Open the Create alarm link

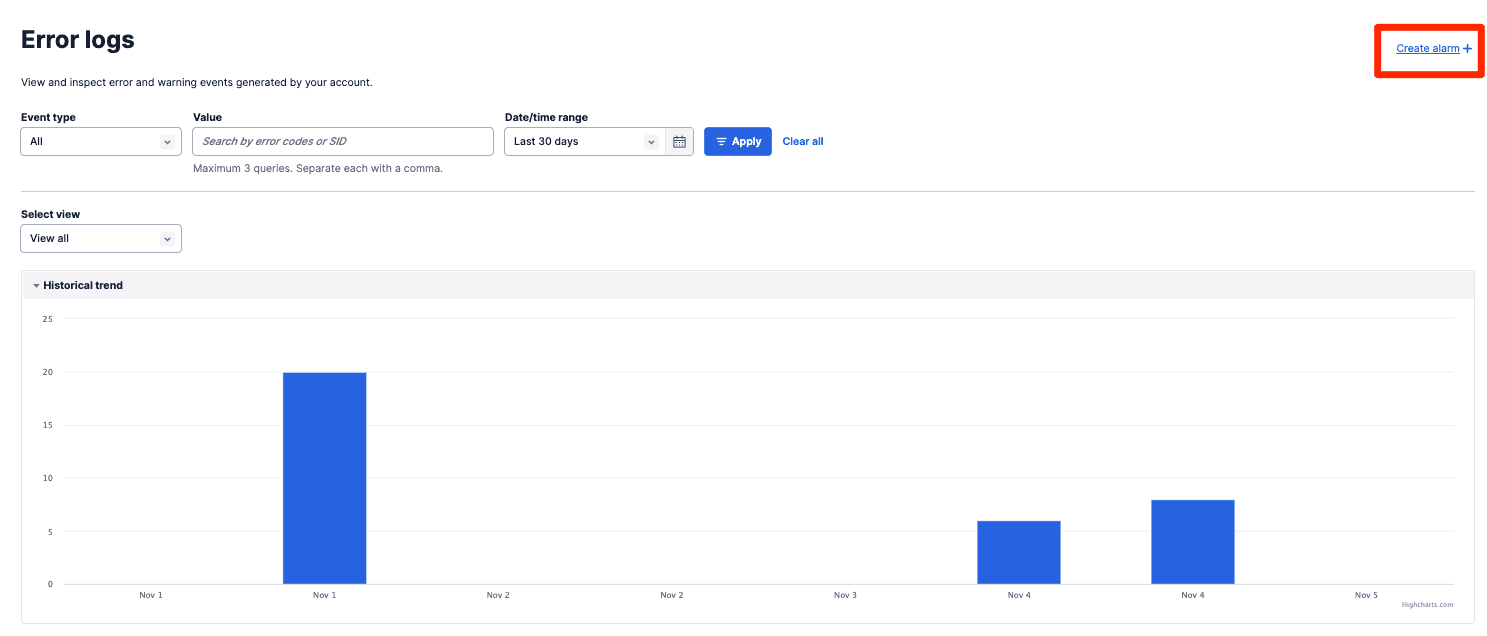click(x=1428, y=48)
